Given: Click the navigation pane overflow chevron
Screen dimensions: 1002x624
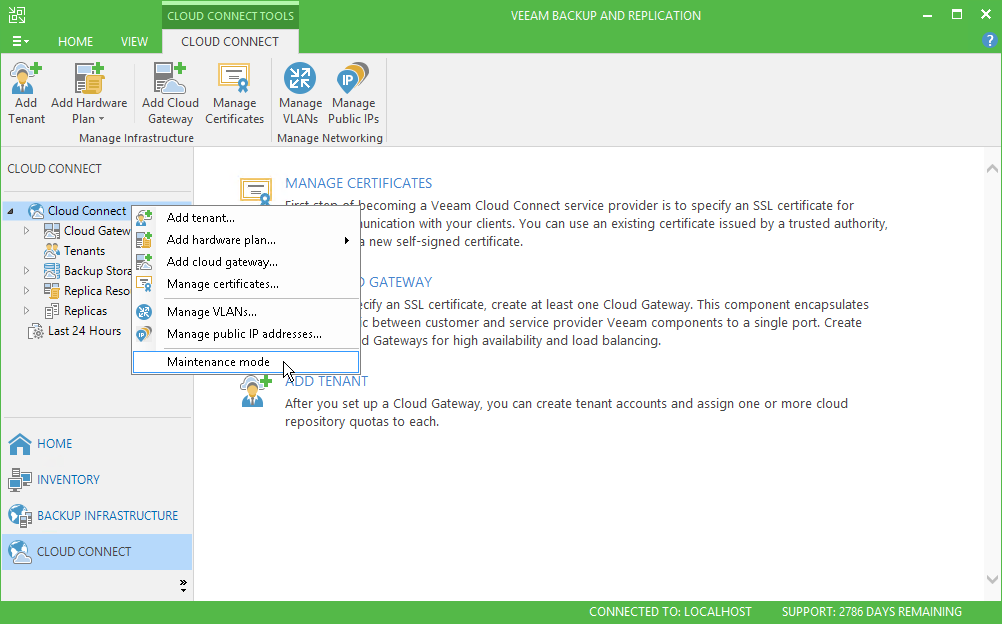Looking at the screenshot, I should [183, 586].
